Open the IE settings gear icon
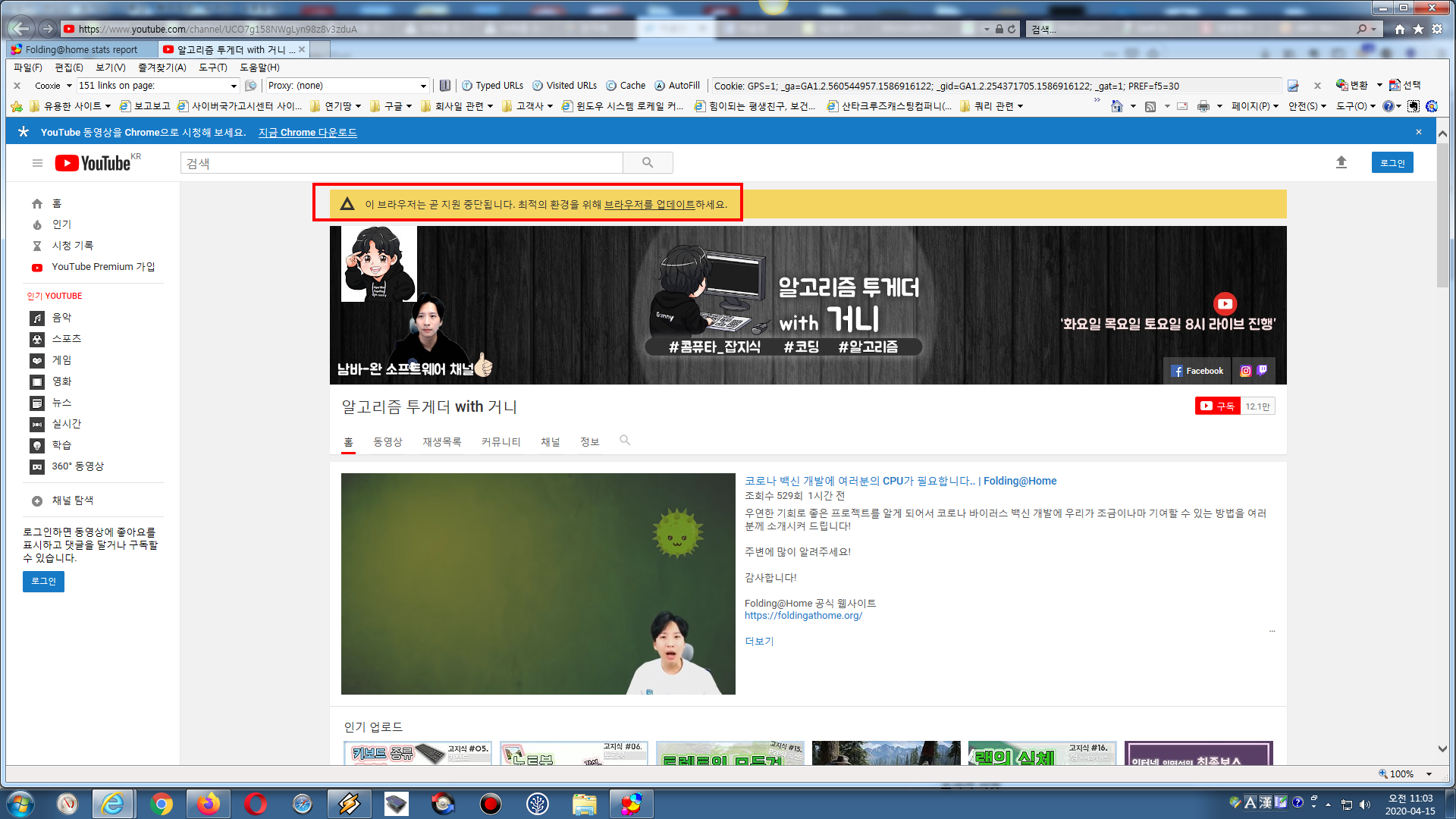Viewport: 1456px width, 819px height. coord(1437,29)
